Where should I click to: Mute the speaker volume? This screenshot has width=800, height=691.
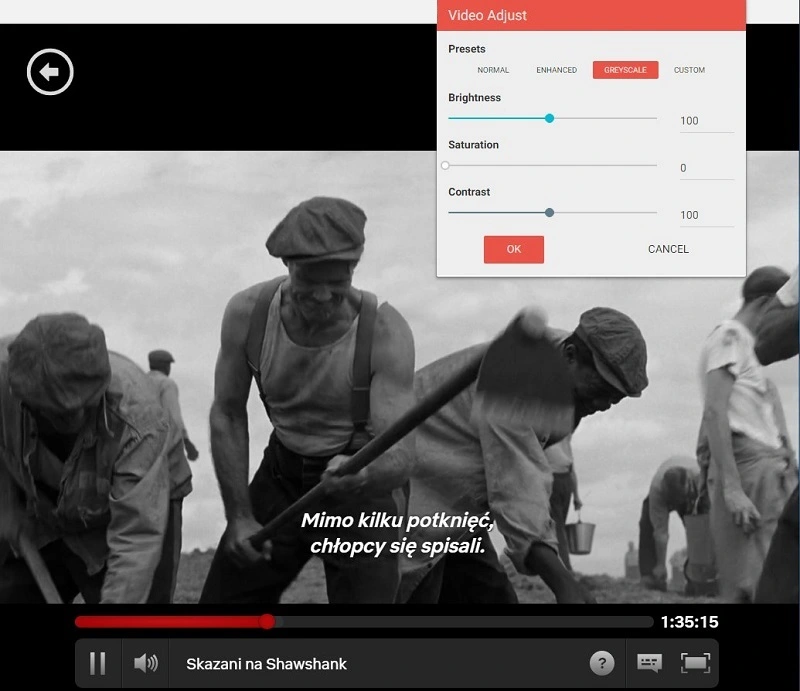click(146, 663)
